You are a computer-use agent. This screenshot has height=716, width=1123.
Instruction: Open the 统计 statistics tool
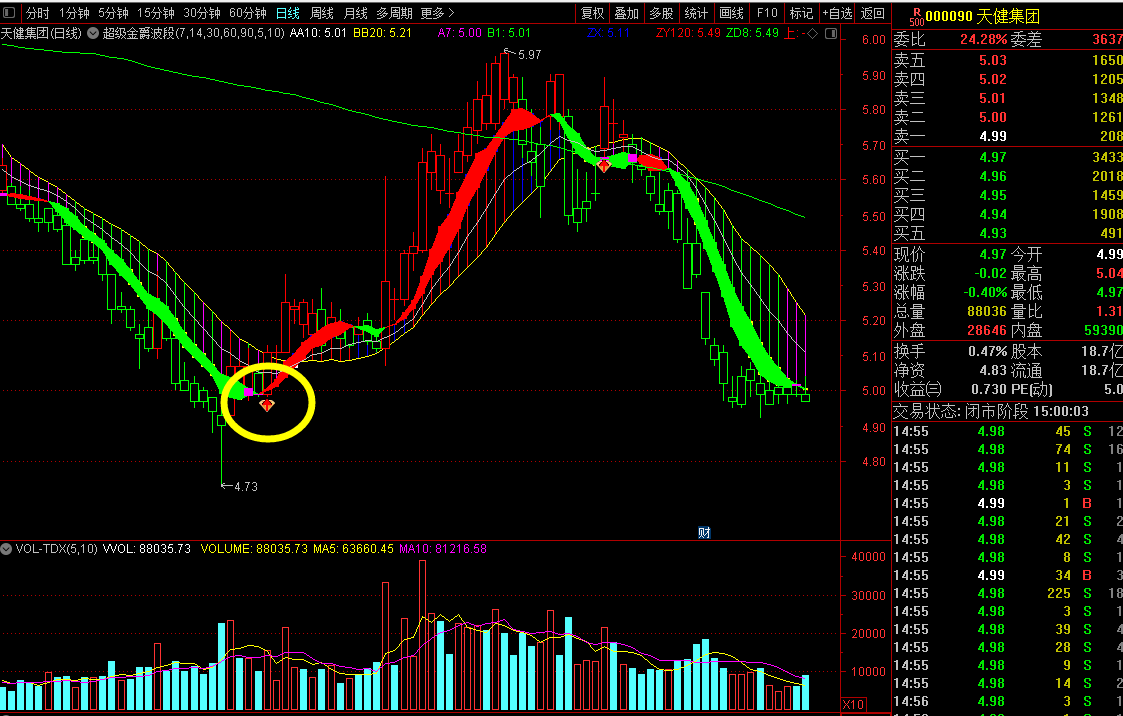696,13
